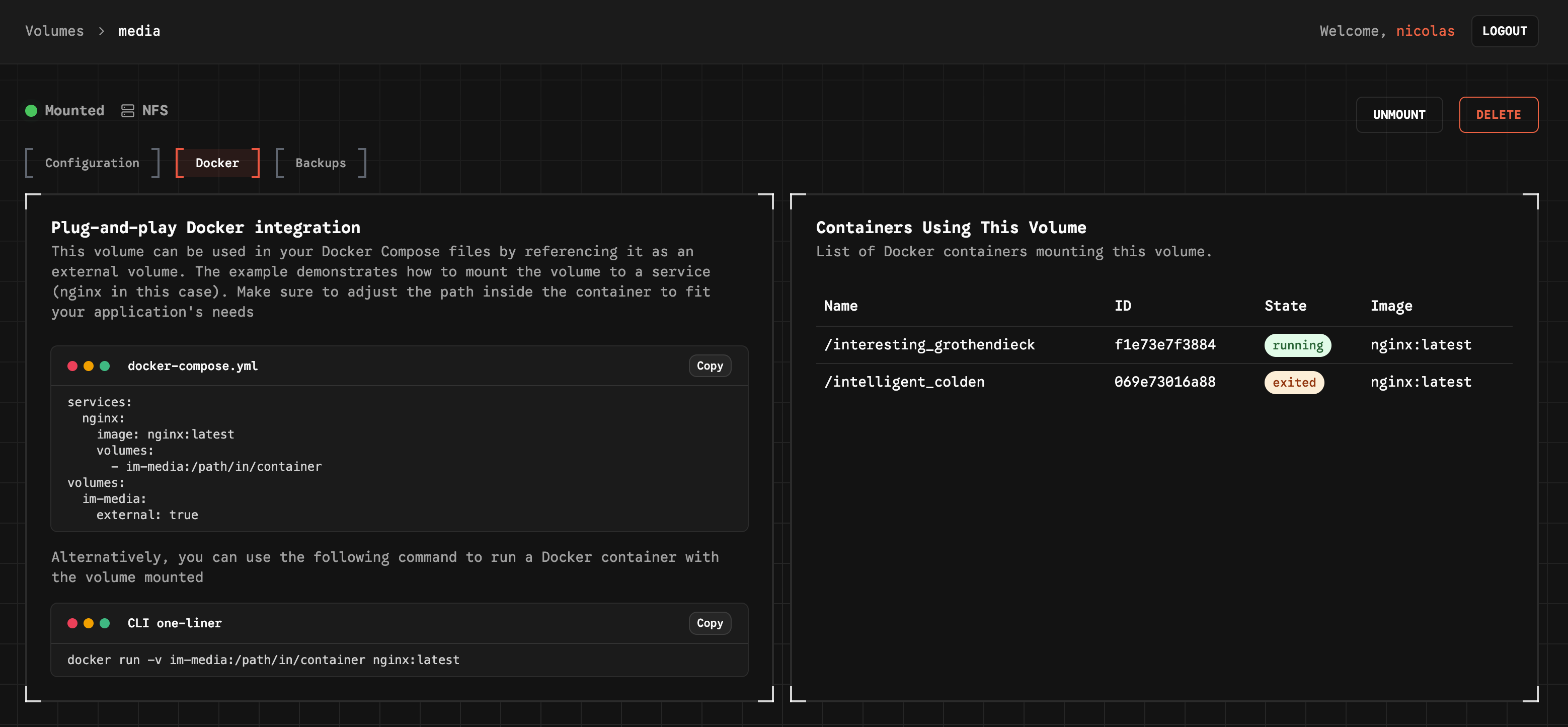This screenshot has width=1568, height=727.
Task: Click the NFS server icon
Action: (127, 111)
